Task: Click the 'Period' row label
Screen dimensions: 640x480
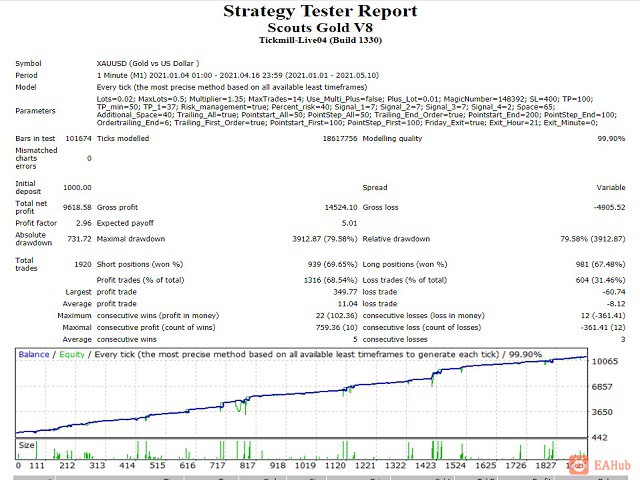Action: pyautogui.click(x=26, y=75)
